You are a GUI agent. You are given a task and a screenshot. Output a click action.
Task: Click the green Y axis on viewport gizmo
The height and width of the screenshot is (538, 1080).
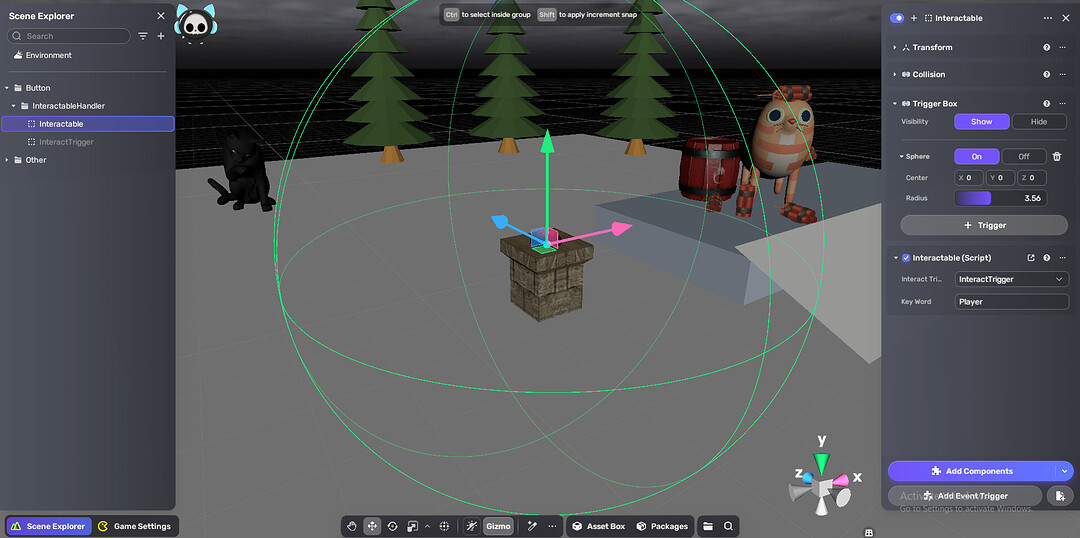[x=821, y=462]
